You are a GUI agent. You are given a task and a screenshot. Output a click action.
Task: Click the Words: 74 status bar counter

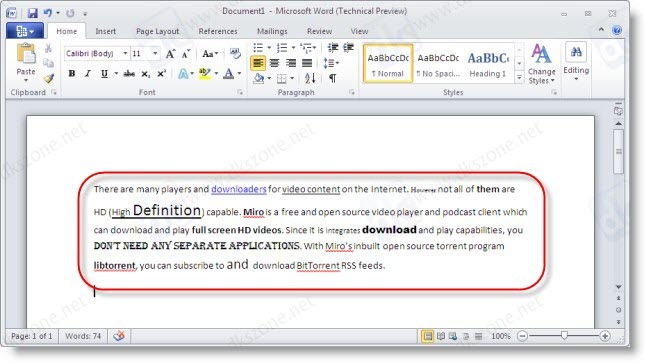(83, 336)
